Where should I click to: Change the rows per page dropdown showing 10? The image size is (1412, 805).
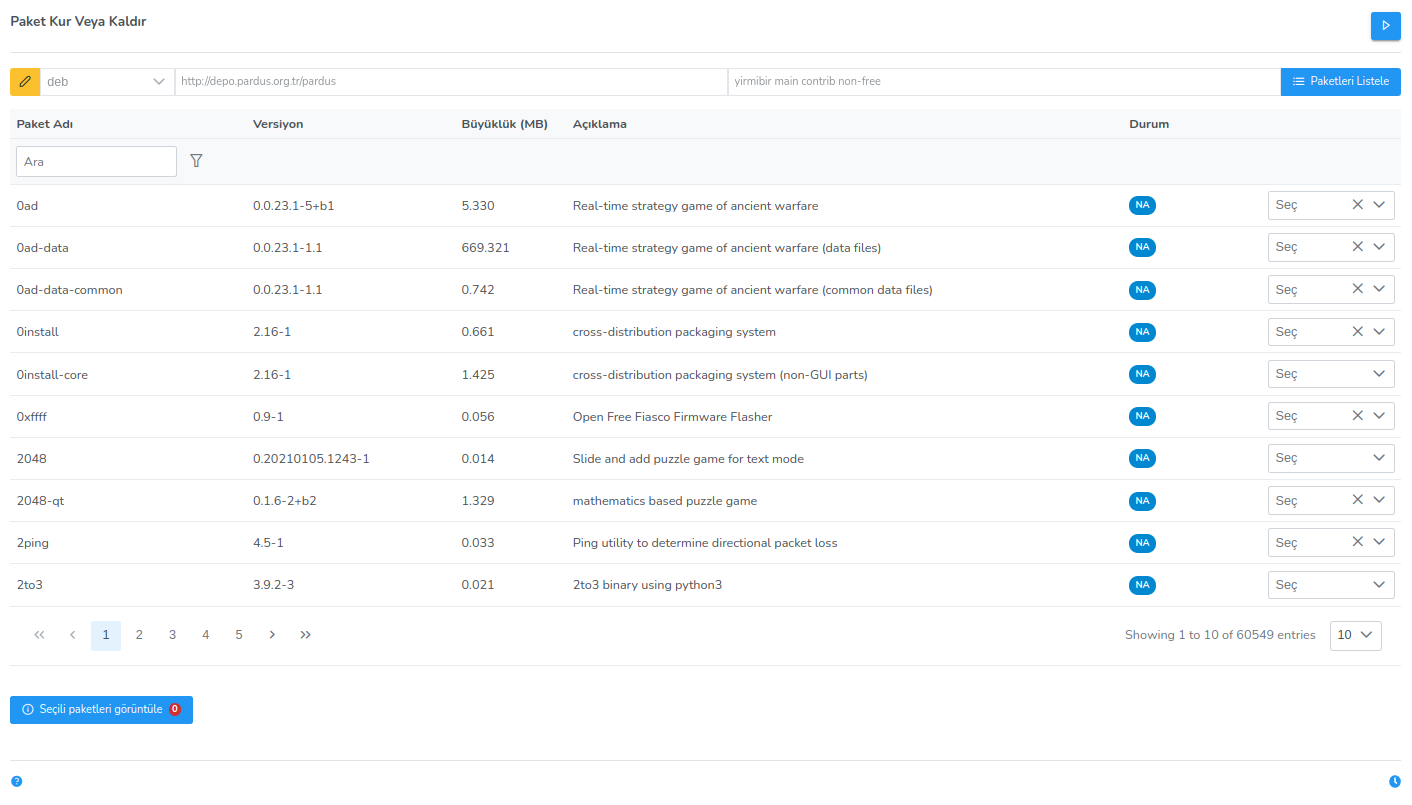[x=1355, y=635]
